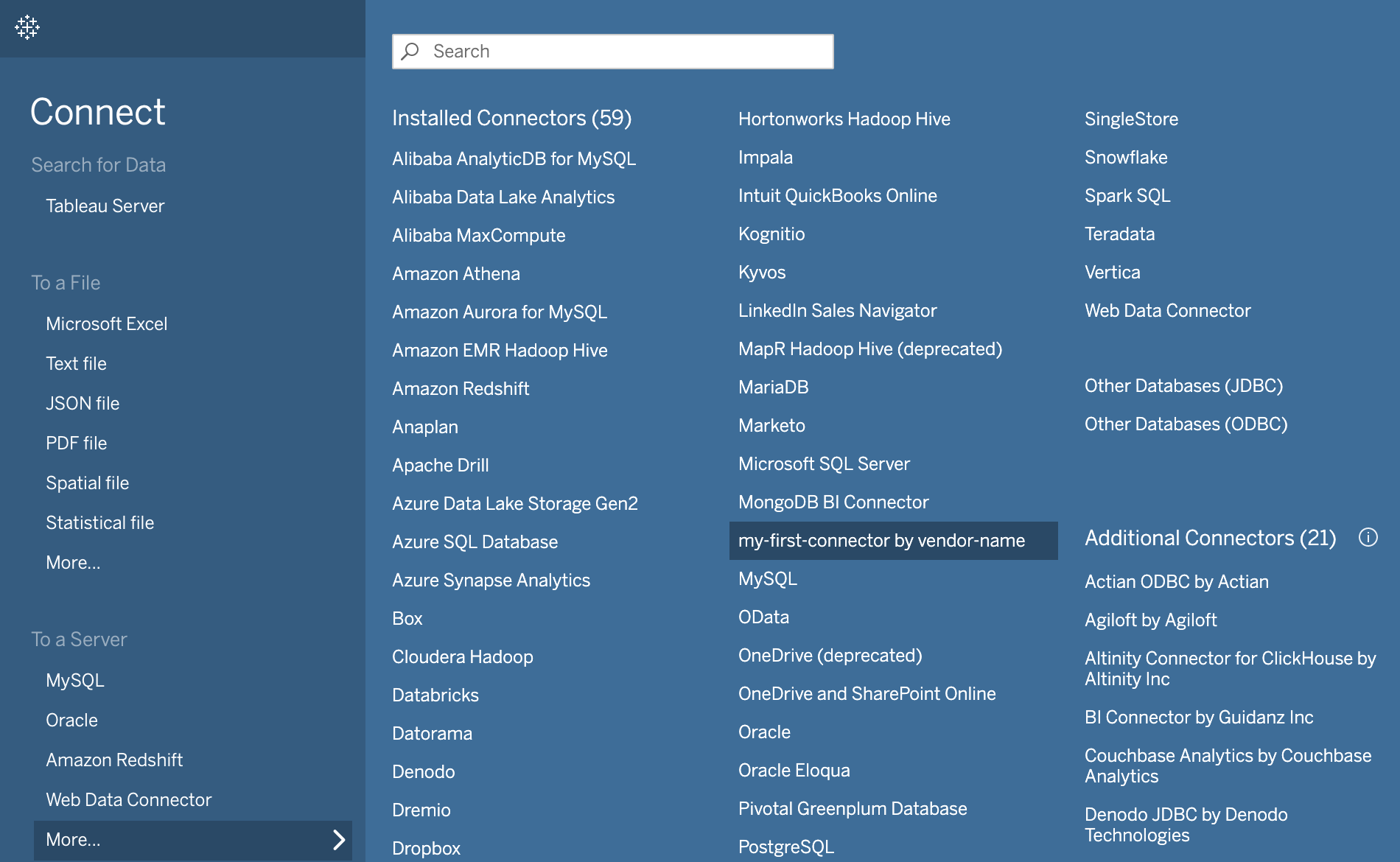The width and height of the screenshot is (1400, 862).
Task: Click the chevron arrow next to More
Action: coord(340,839)
